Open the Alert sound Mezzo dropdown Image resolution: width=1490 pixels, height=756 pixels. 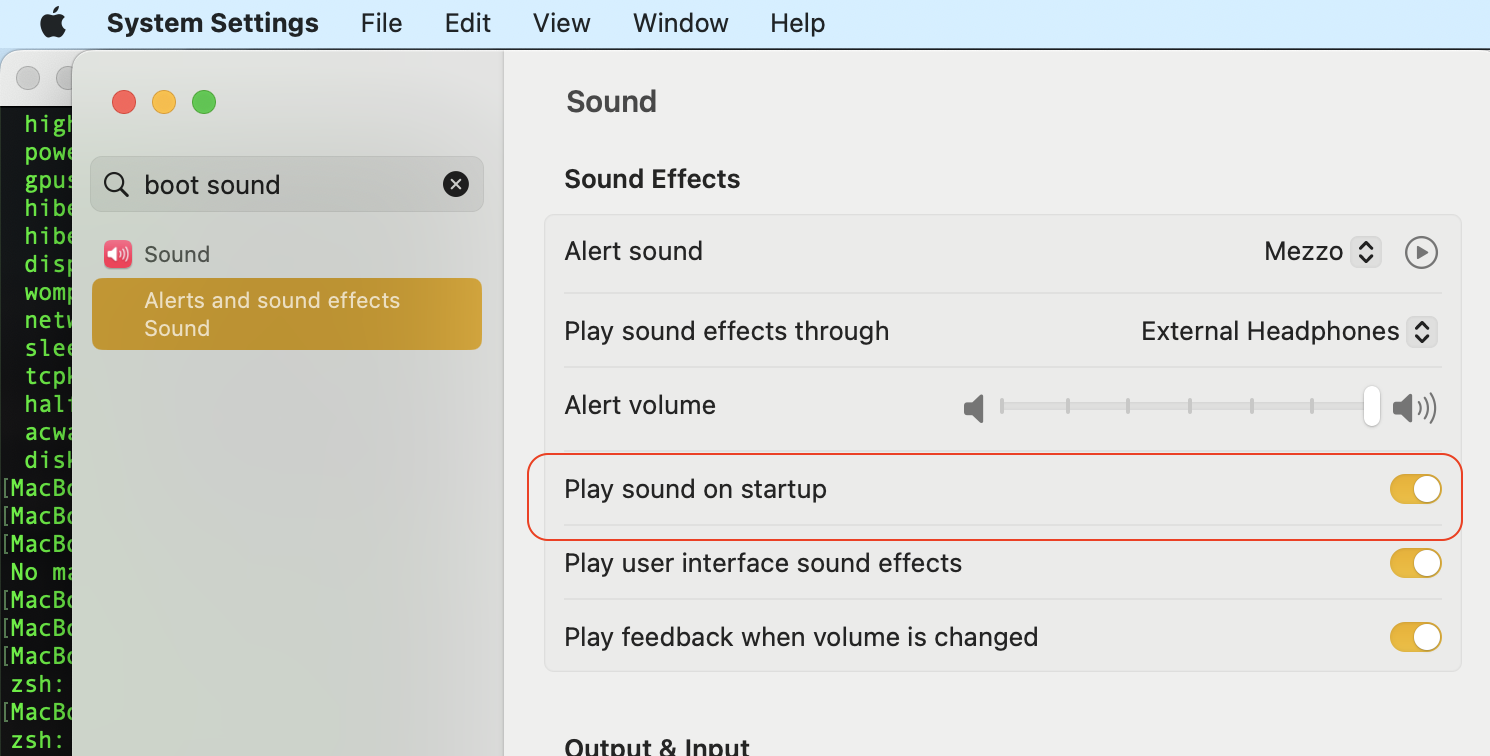tap(1366, 251)
